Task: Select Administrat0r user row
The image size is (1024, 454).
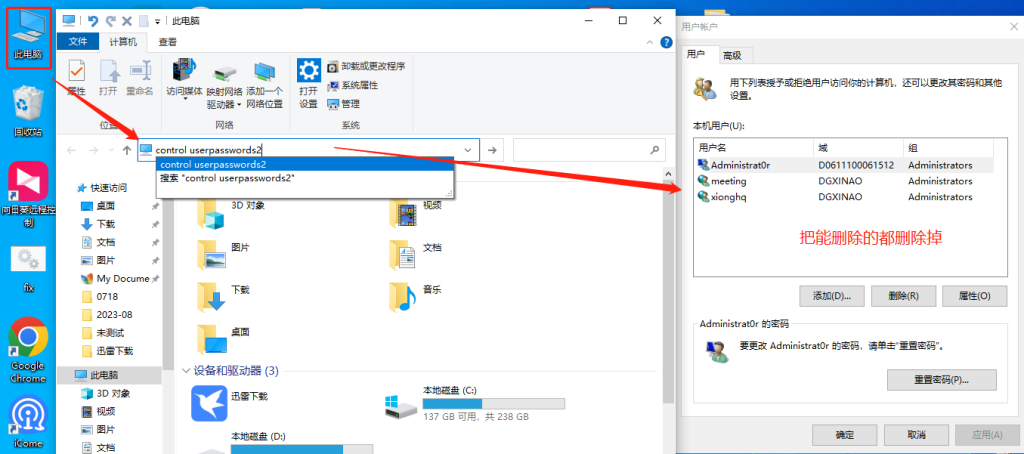Action: (844, 165)
